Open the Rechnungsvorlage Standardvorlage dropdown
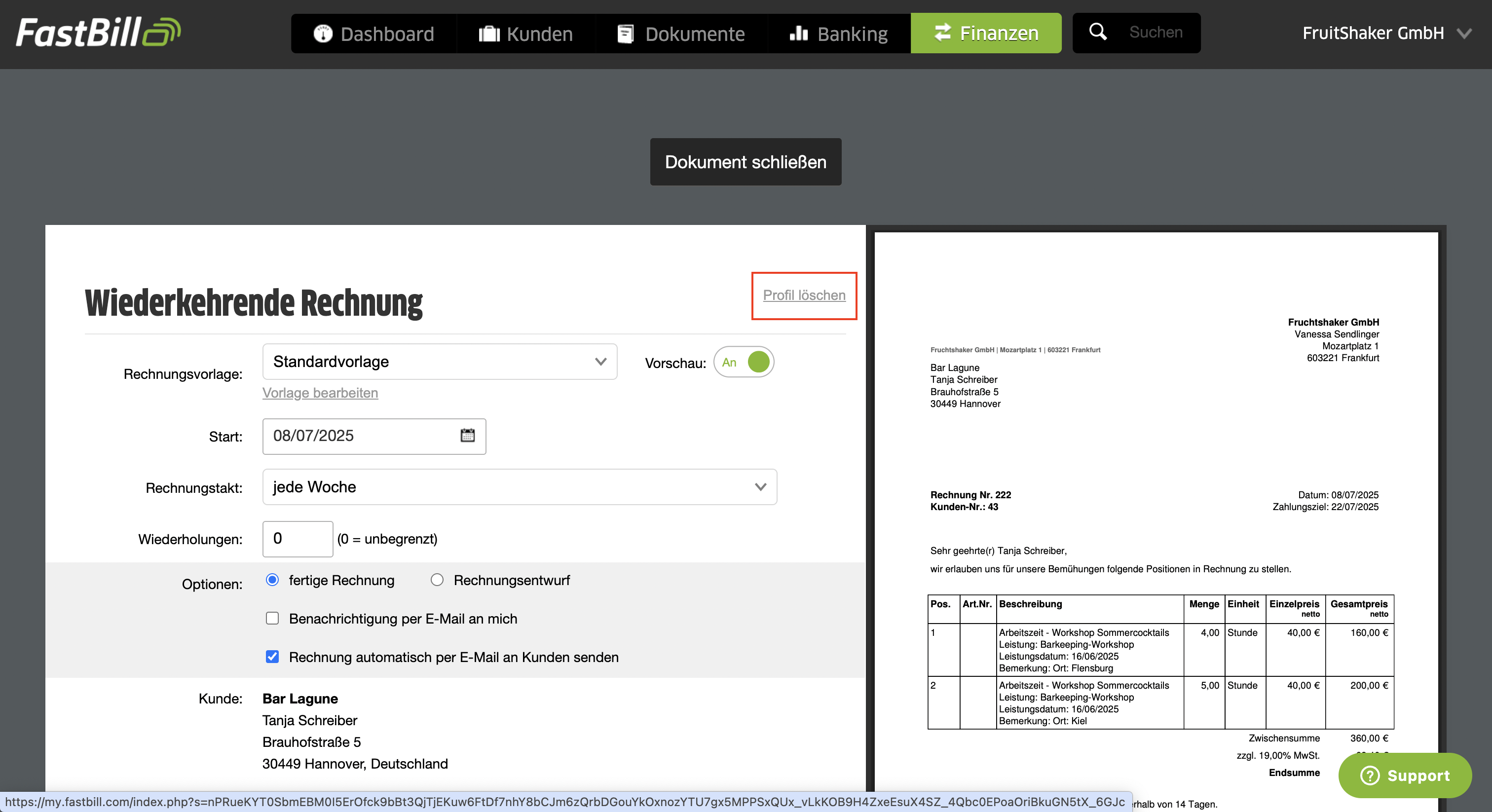This screenshot has height=812, width=1492. [x=440, y=362]
